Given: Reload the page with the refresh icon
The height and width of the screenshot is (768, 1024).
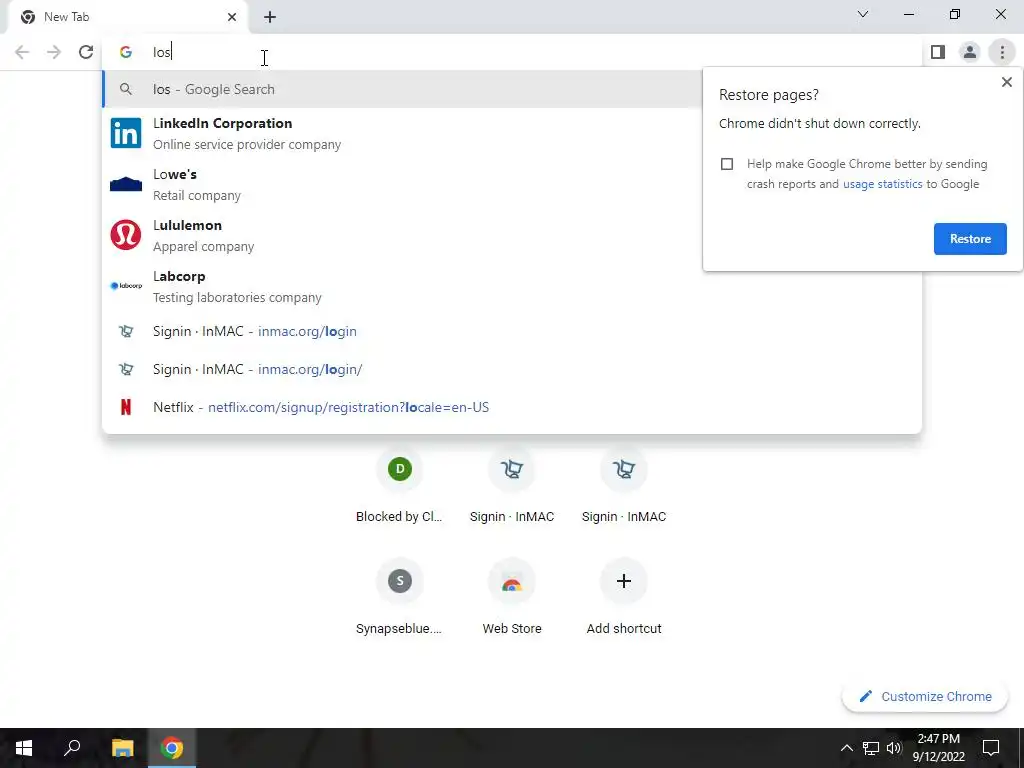Looking at the screenshot, I should (86, 52).
